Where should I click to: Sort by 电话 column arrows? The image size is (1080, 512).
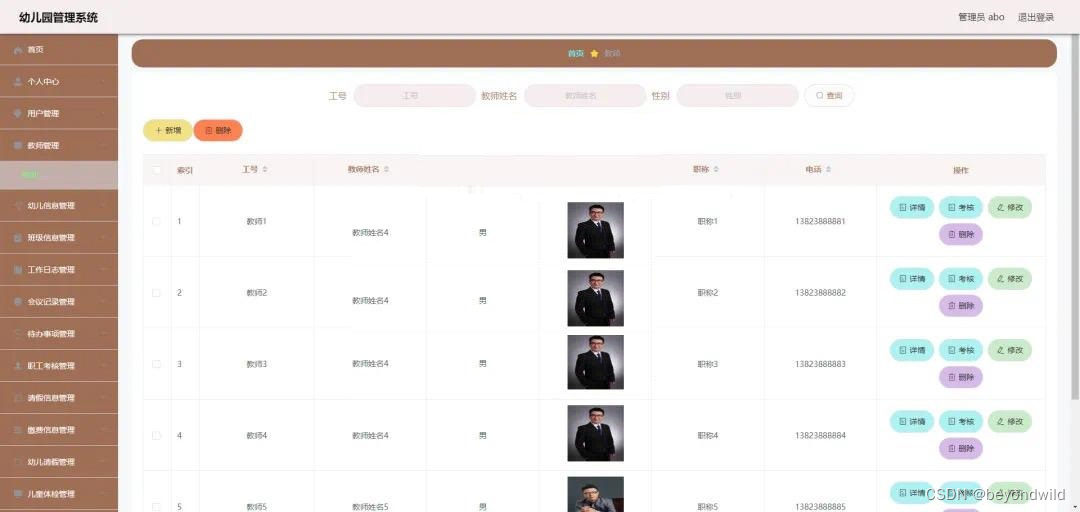tap(829, 170)
